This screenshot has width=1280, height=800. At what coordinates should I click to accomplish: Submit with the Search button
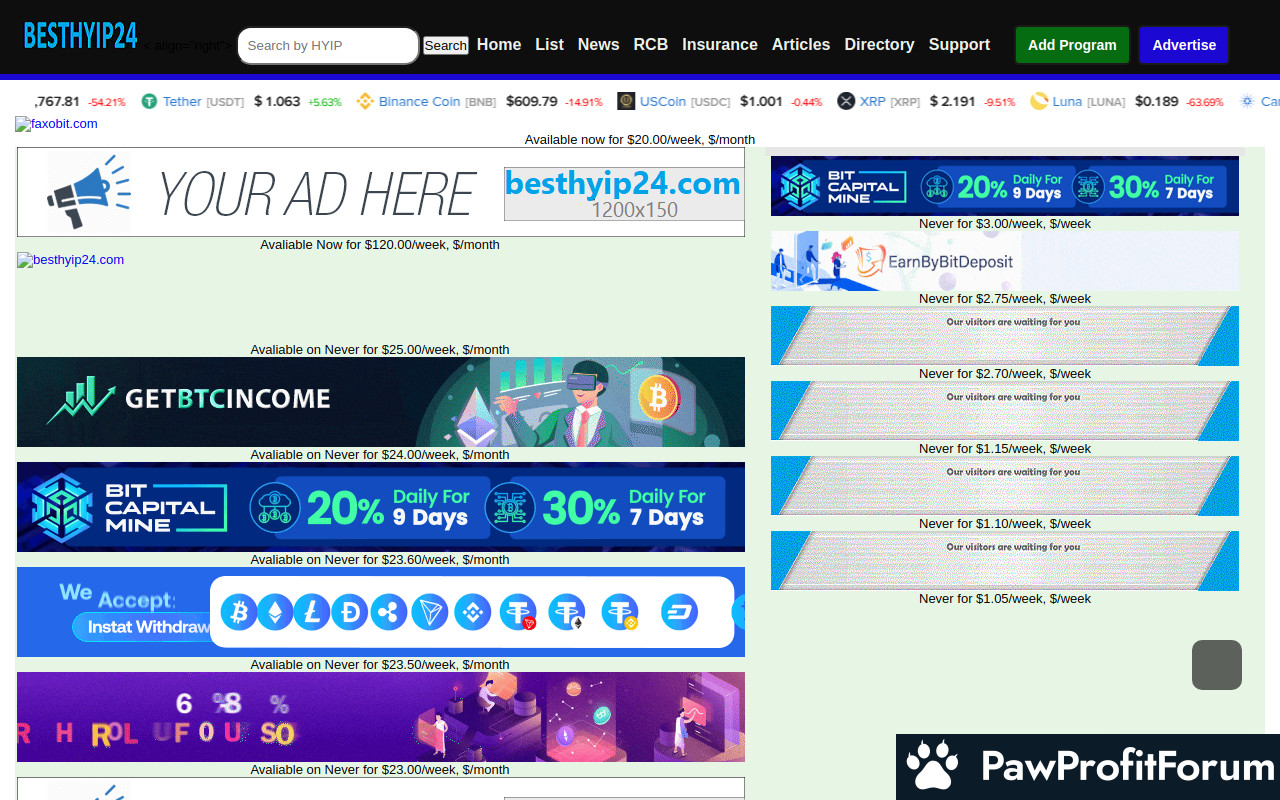tap(446, 45)
